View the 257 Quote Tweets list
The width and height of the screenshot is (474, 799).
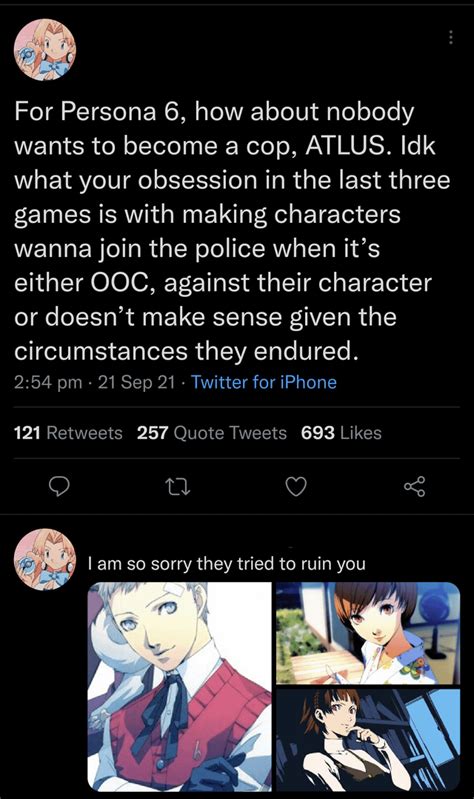point(212,433)
